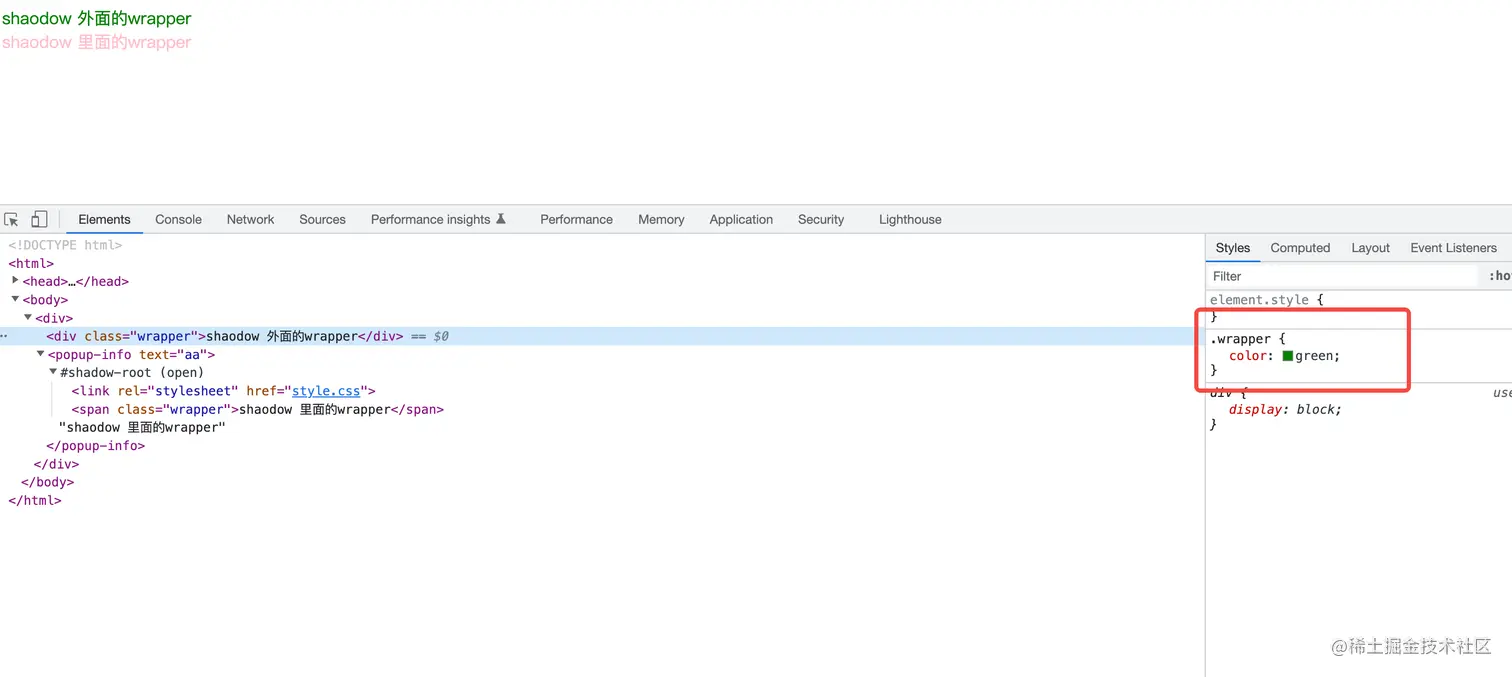
Task: Click the Filter styles input field
Action: click(1300, 276)
